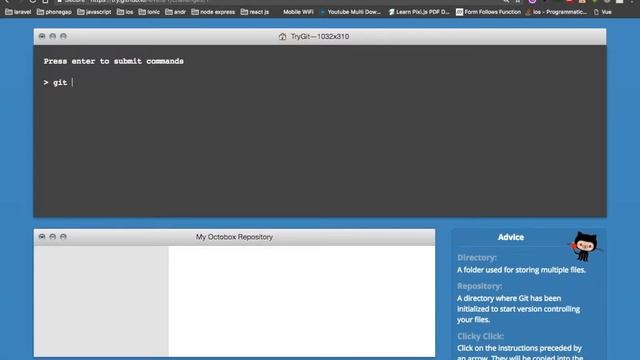Click the maximize button of My Octobox Repository window

click(63, 237)
